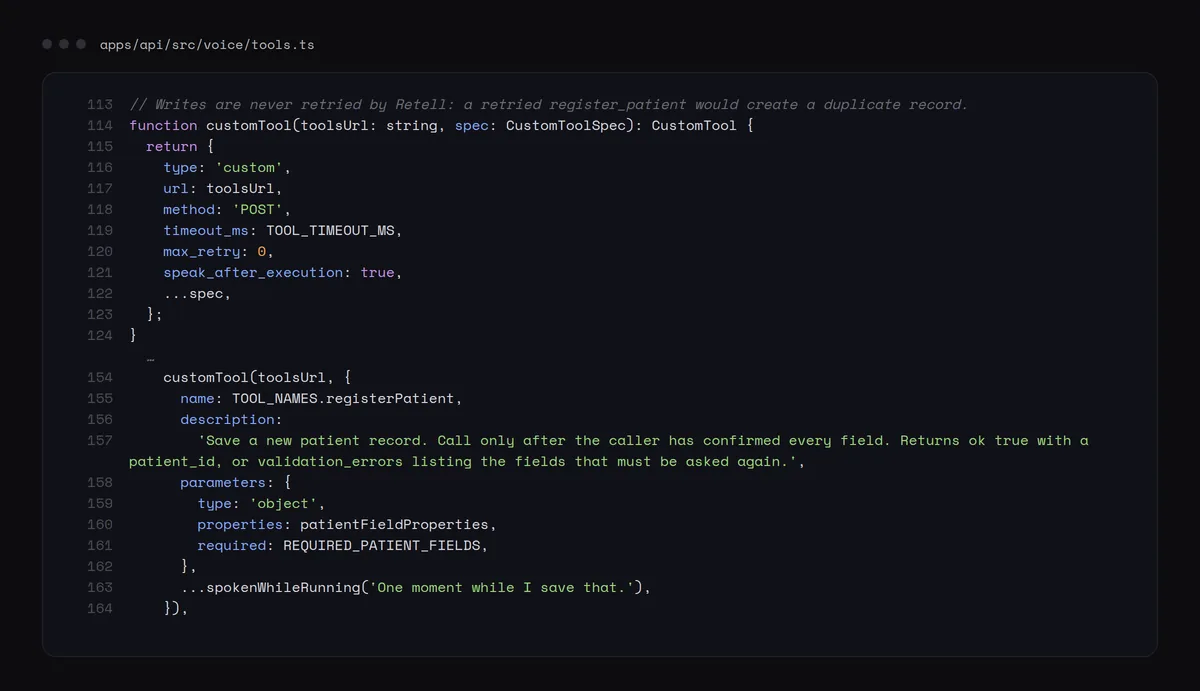
Task: Click the speak_after_execution: true line
Action: (283, 272)
